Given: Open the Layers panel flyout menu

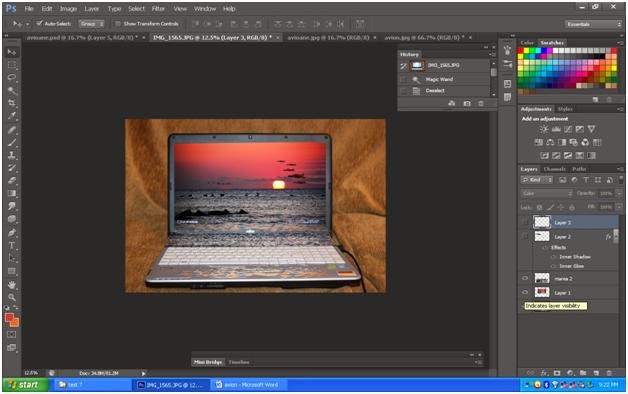Looking at the screenshot, I should pyautogui.click(x=620, y=169).
